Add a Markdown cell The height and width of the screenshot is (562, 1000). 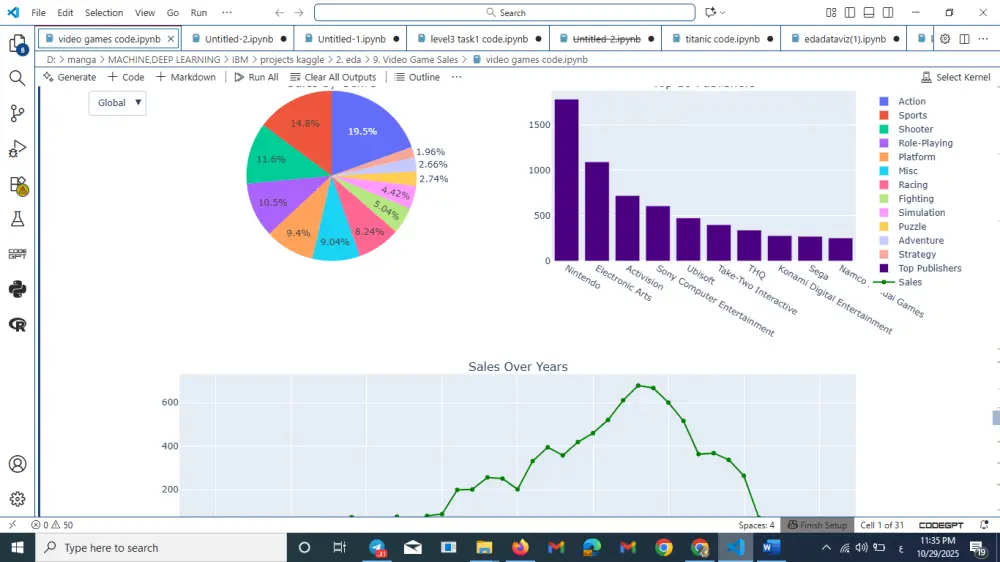coord(186,77)
